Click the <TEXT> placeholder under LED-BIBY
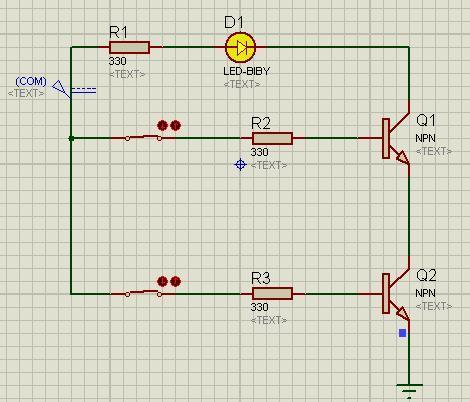This screenshot has height=402, width=470. pyautogui.click(x=242, y=84)
